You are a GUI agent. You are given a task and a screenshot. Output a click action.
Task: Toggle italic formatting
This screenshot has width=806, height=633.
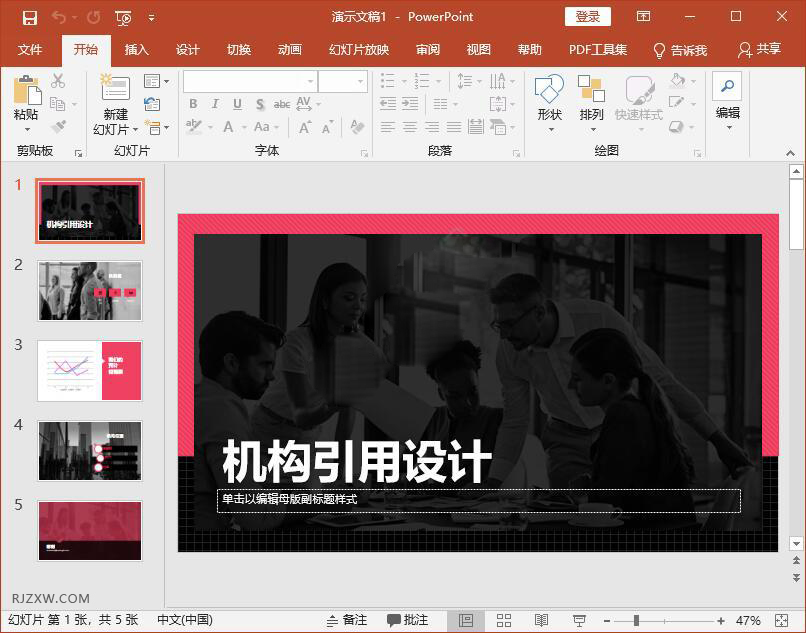(215, 103)
